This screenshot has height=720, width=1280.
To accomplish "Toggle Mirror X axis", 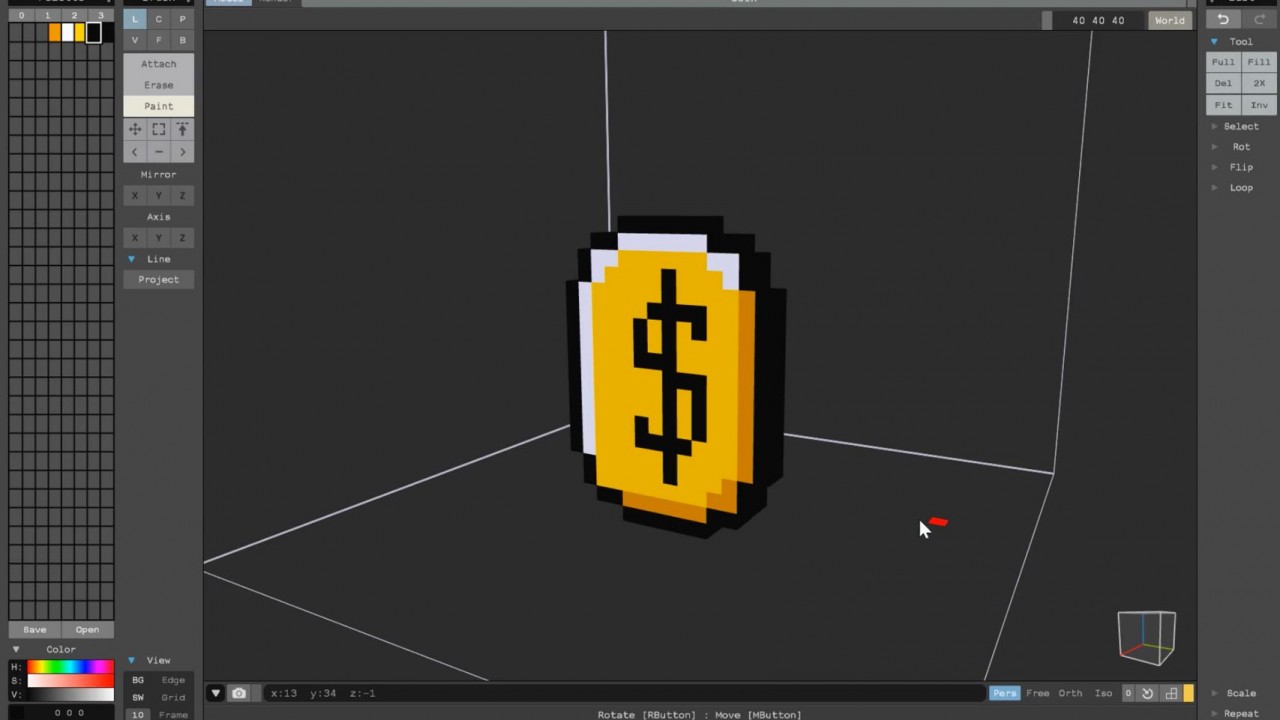I will (135, 196).
